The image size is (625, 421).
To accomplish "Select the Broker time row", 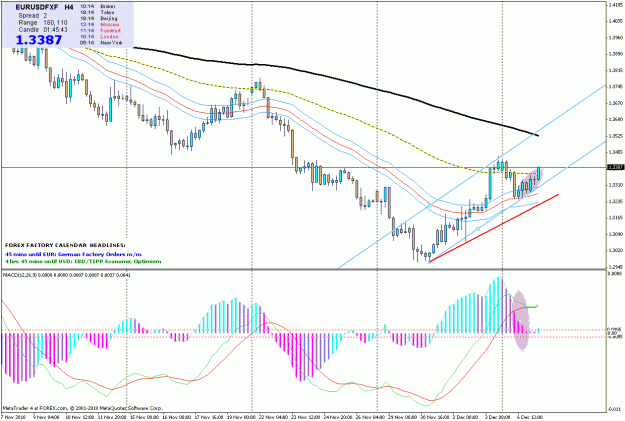I will click(x=98, y=7).
